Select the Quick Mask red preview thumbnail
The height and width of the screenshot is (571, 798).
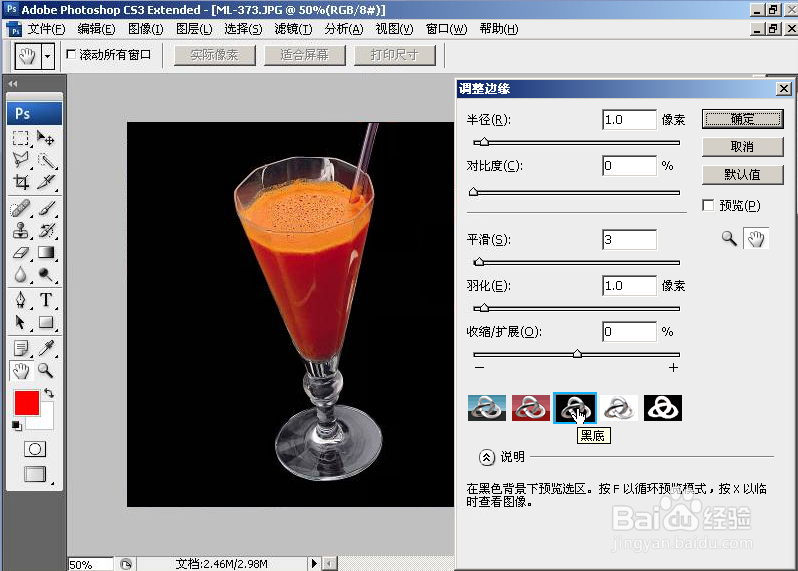(531, 408)
